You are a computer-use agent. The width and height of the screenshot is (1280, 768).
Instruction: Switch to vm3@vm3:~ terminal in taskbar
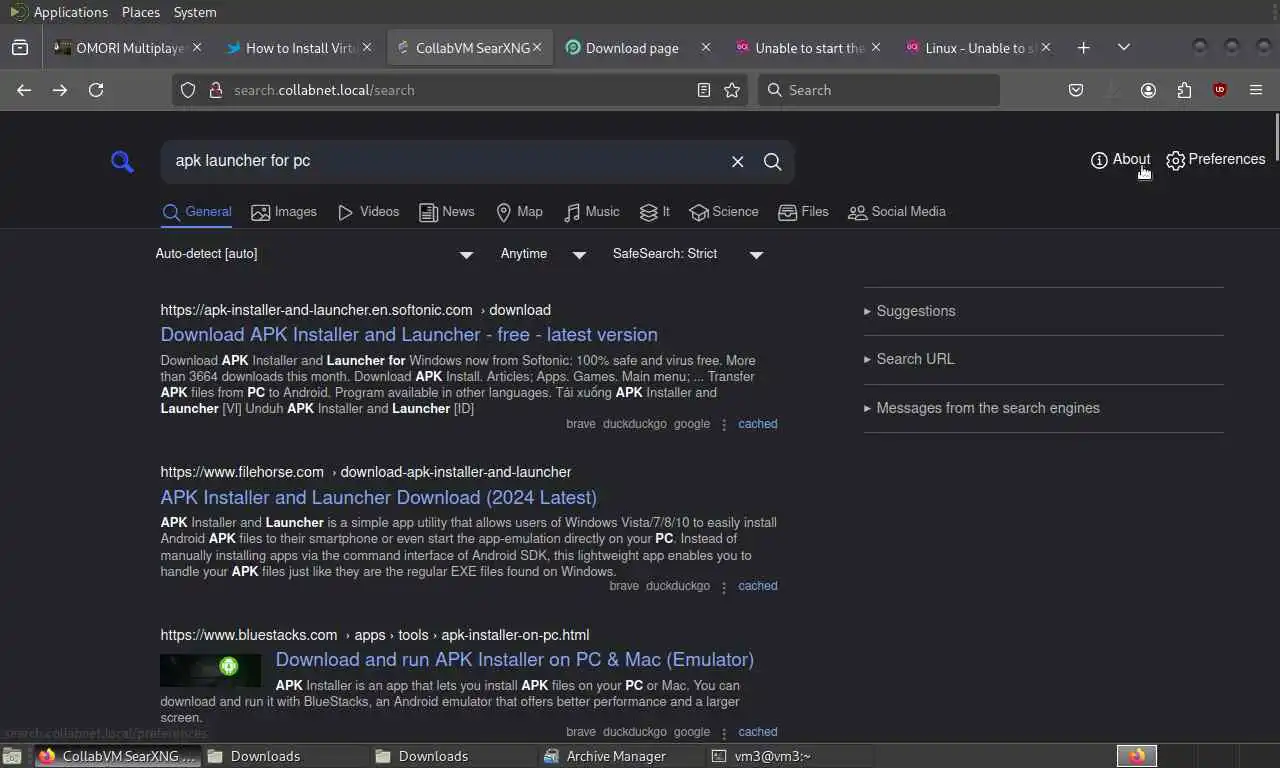click(x=789, y=756)
